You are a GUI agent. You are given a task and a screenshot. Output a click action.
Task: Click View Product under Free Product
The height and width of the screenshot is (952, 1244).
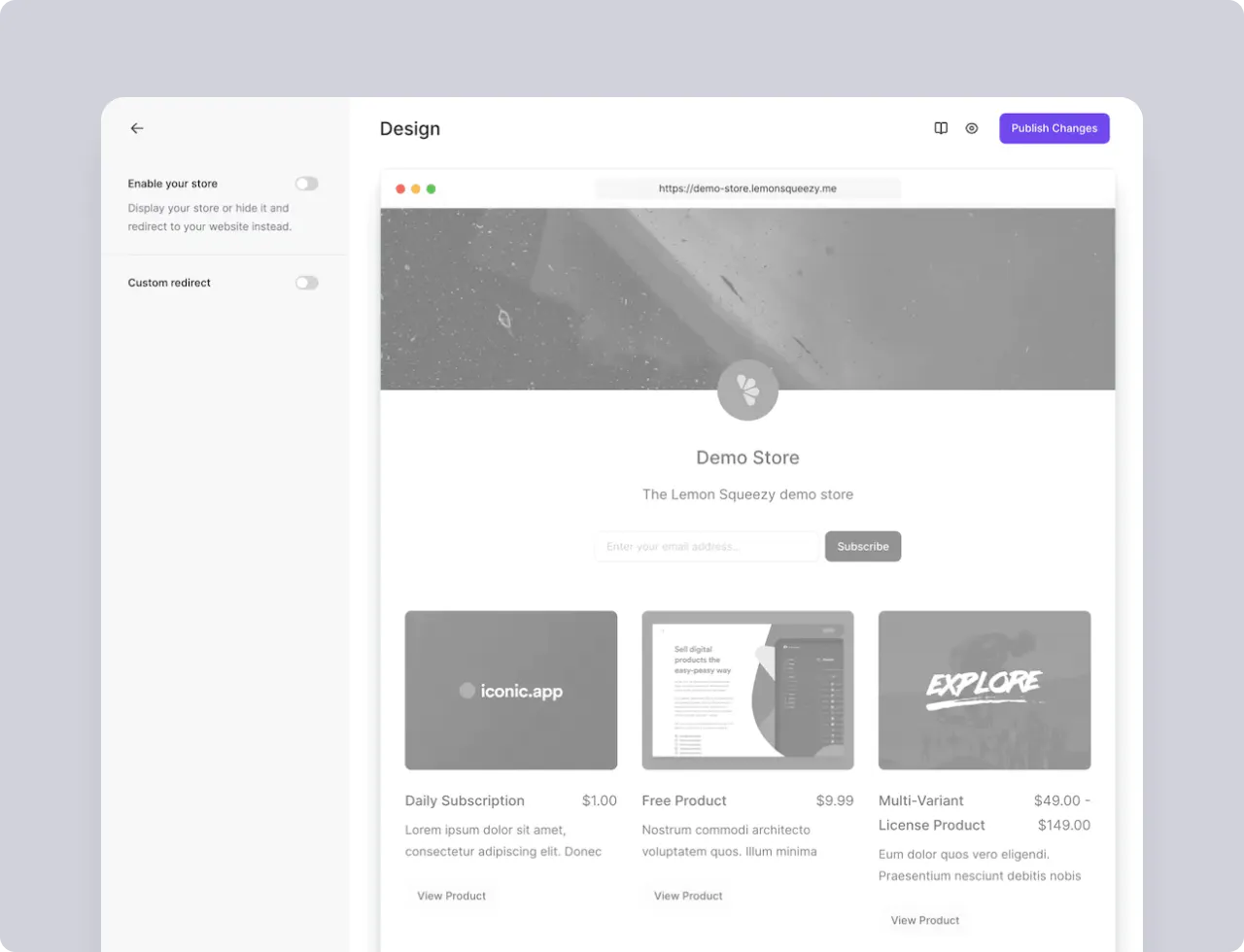[x=687, y=896]
